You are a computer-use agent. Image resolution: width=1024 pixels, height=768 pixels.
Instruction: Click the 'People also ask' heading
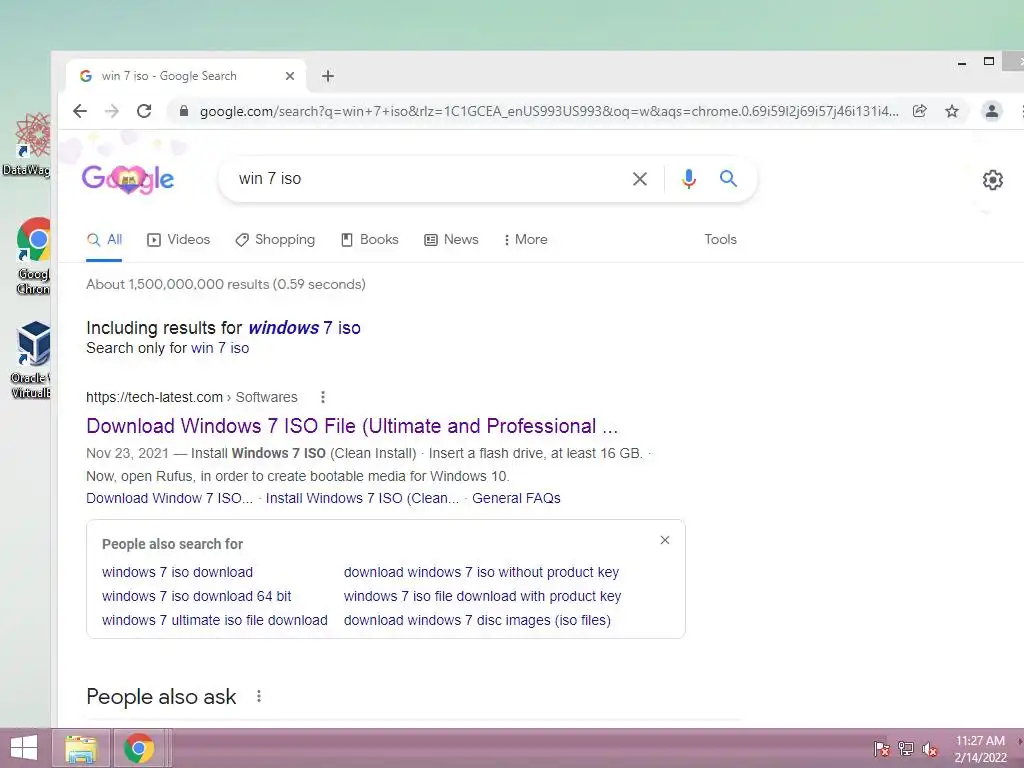[x=161, y=697]
